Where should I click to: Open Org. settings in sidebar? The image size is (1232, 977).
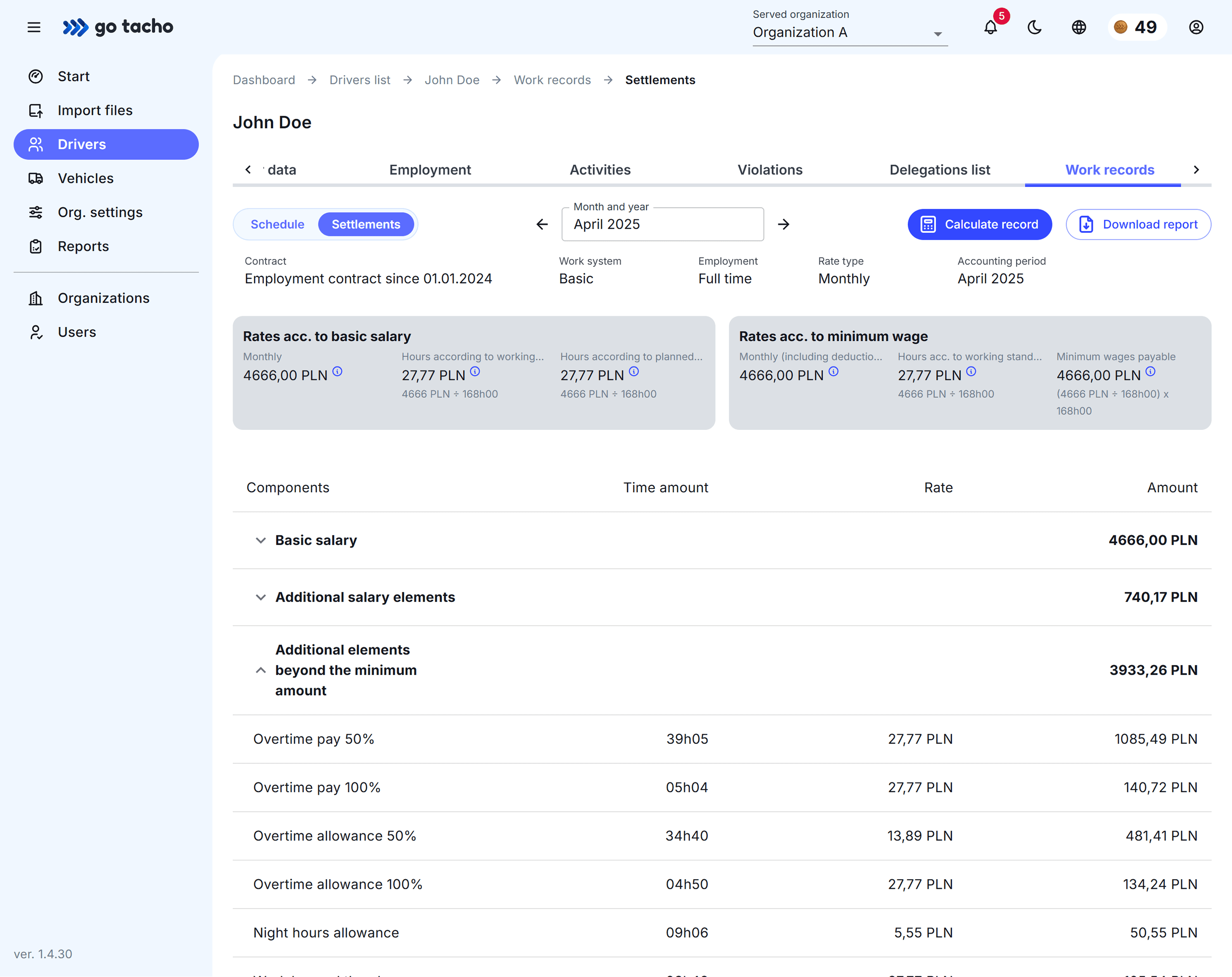[106, 213]
